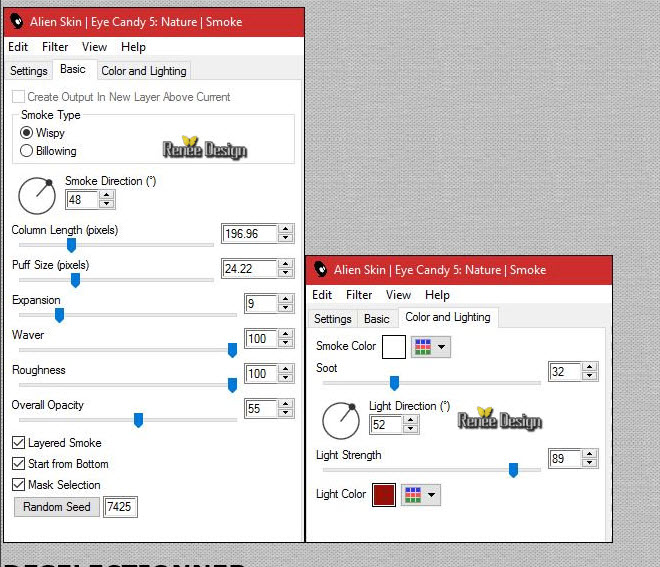Open Edit menu in right Smoke window
660x567 pixels.
coord(322,295)
